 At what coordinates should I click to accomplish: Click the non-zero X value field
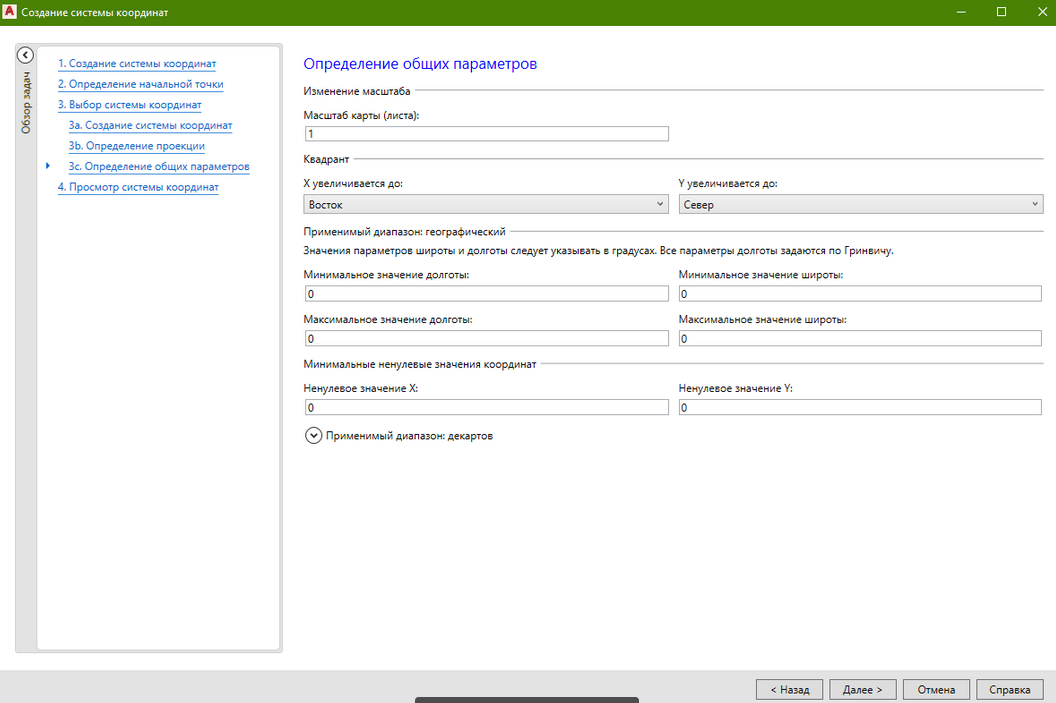click(485, 408)
